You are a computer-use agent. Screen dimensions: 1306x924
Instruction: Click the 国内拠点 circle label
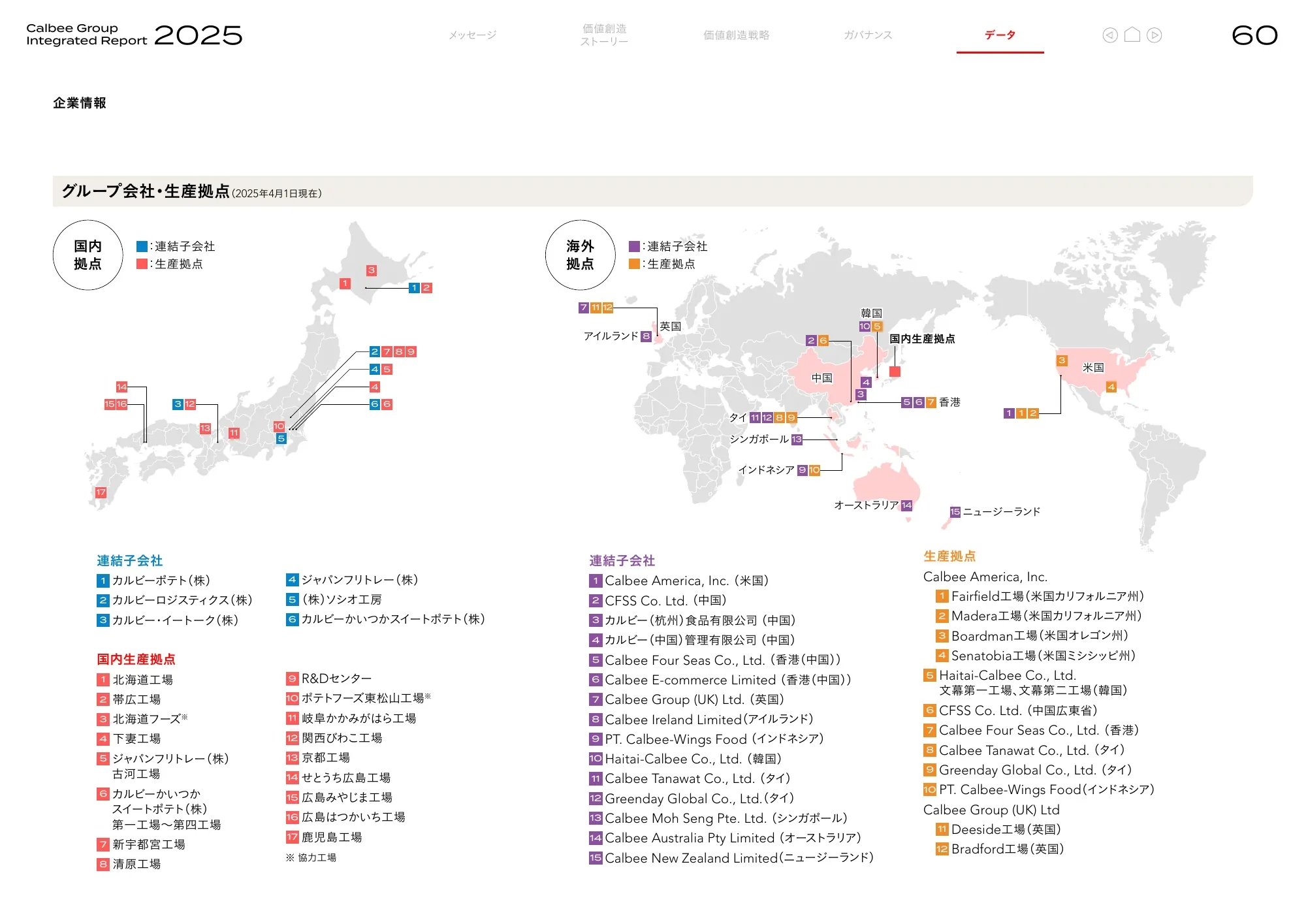(88, 255)
